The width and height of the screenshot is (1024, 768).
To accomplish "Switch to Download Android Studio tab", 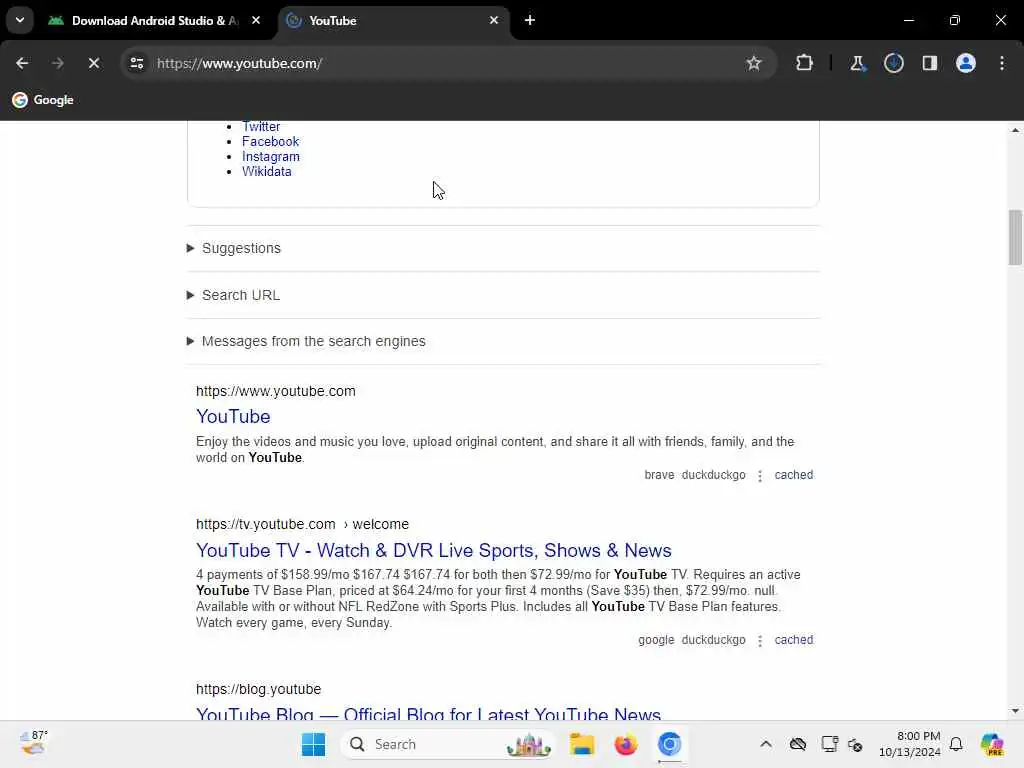I will pos(153,20).
